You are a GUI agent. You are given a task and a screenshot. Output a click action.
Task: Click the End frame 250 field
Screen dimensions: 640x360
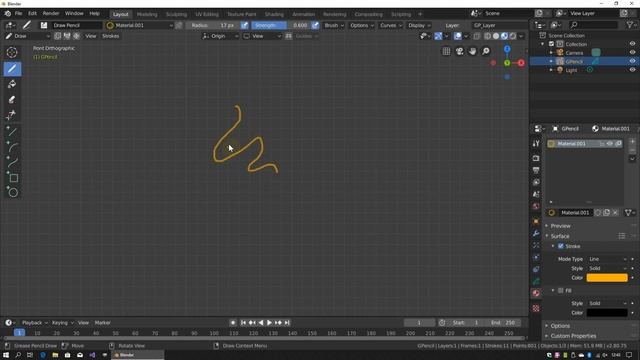[503, 322]
